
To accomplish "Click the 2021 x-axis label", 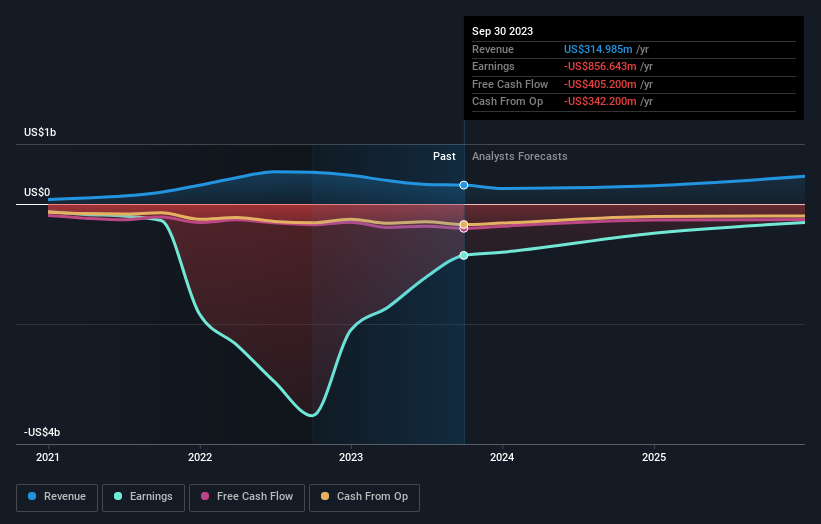I will tap(48, 458).
